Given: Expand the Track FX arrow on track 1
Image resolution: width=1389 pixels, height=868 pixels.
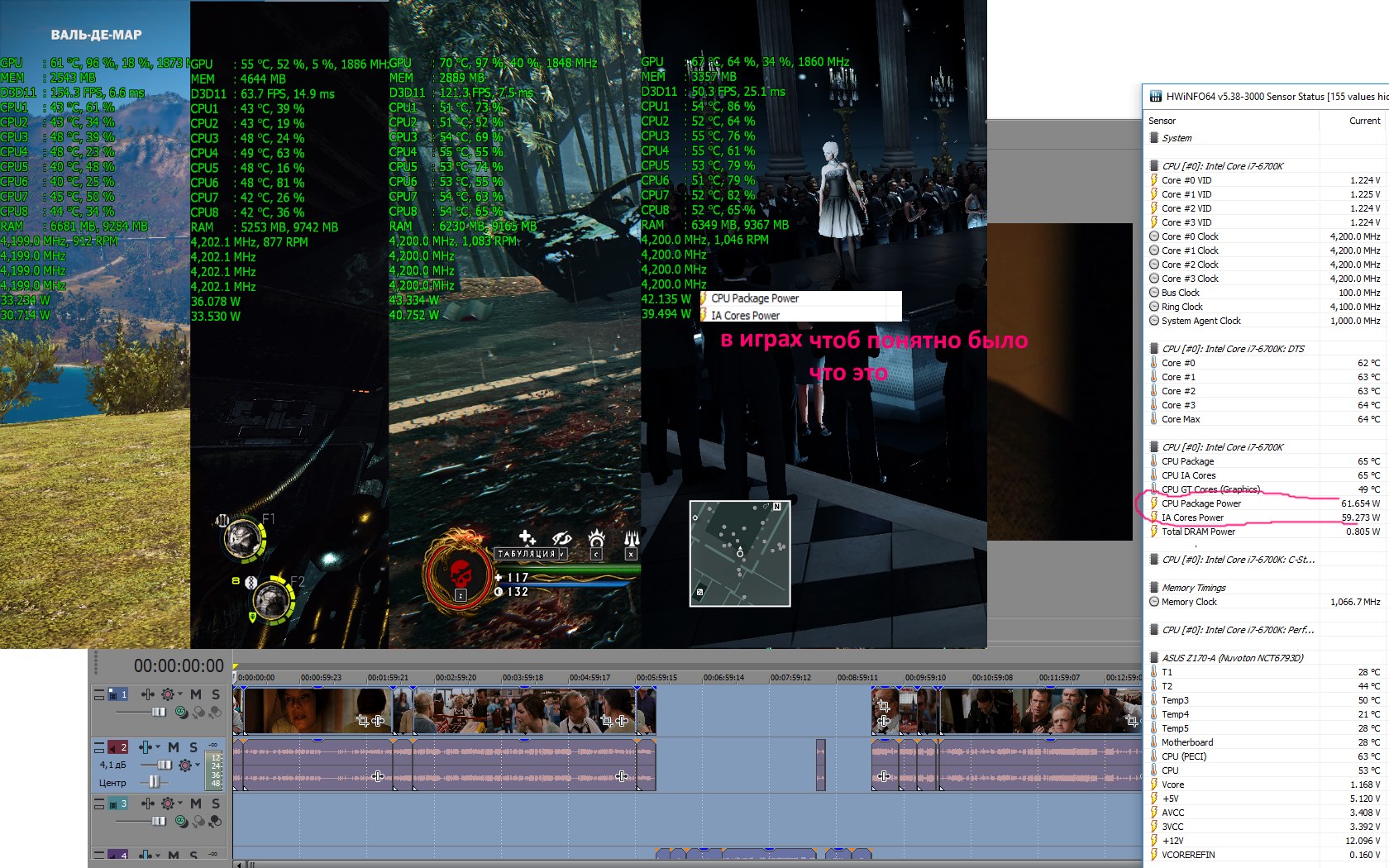Looking at the screenshot, I should (x=180, y=694).
